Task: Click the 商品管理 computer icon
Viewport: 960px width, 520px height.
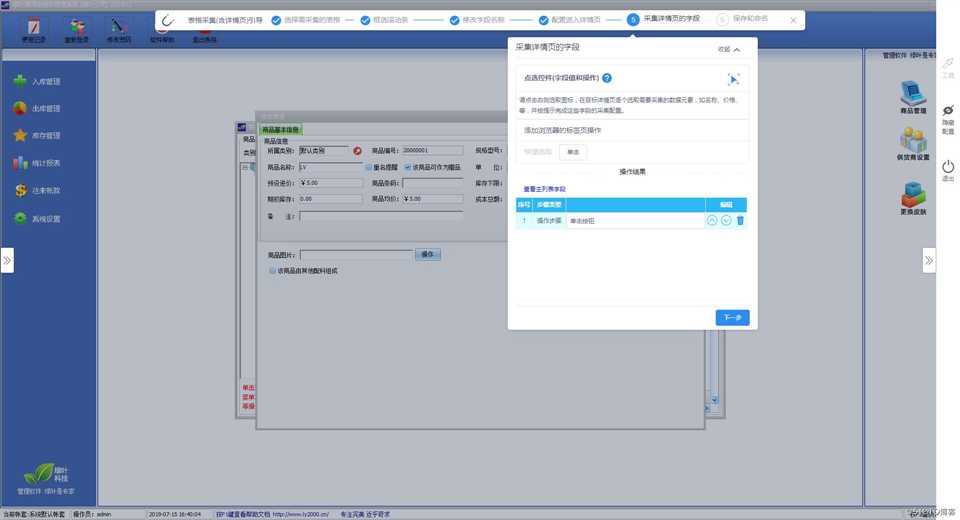Action: point(912,95)
